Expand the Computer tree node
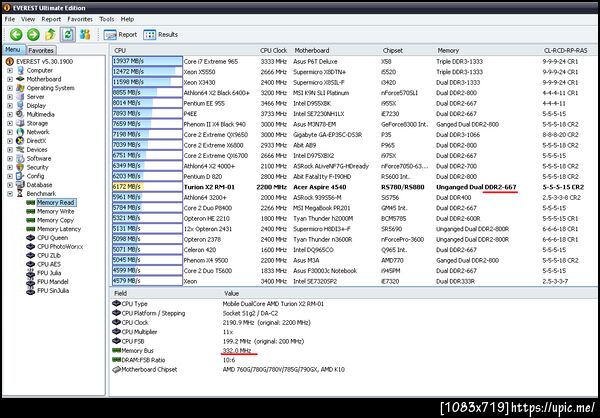Image resolution: width=600 pixels, height=418 pixels. click(x=10, y=70)
